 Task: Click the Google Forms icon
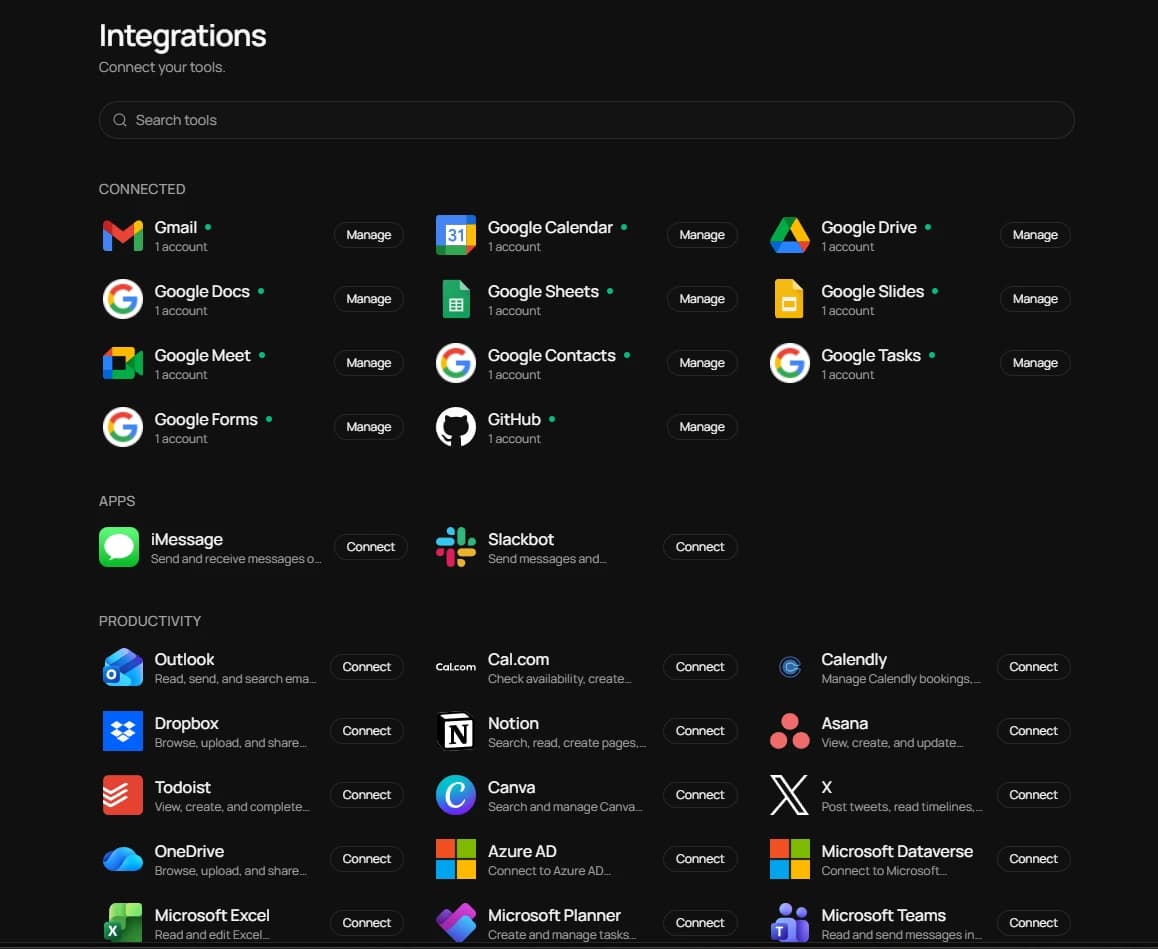coord(123,427)
